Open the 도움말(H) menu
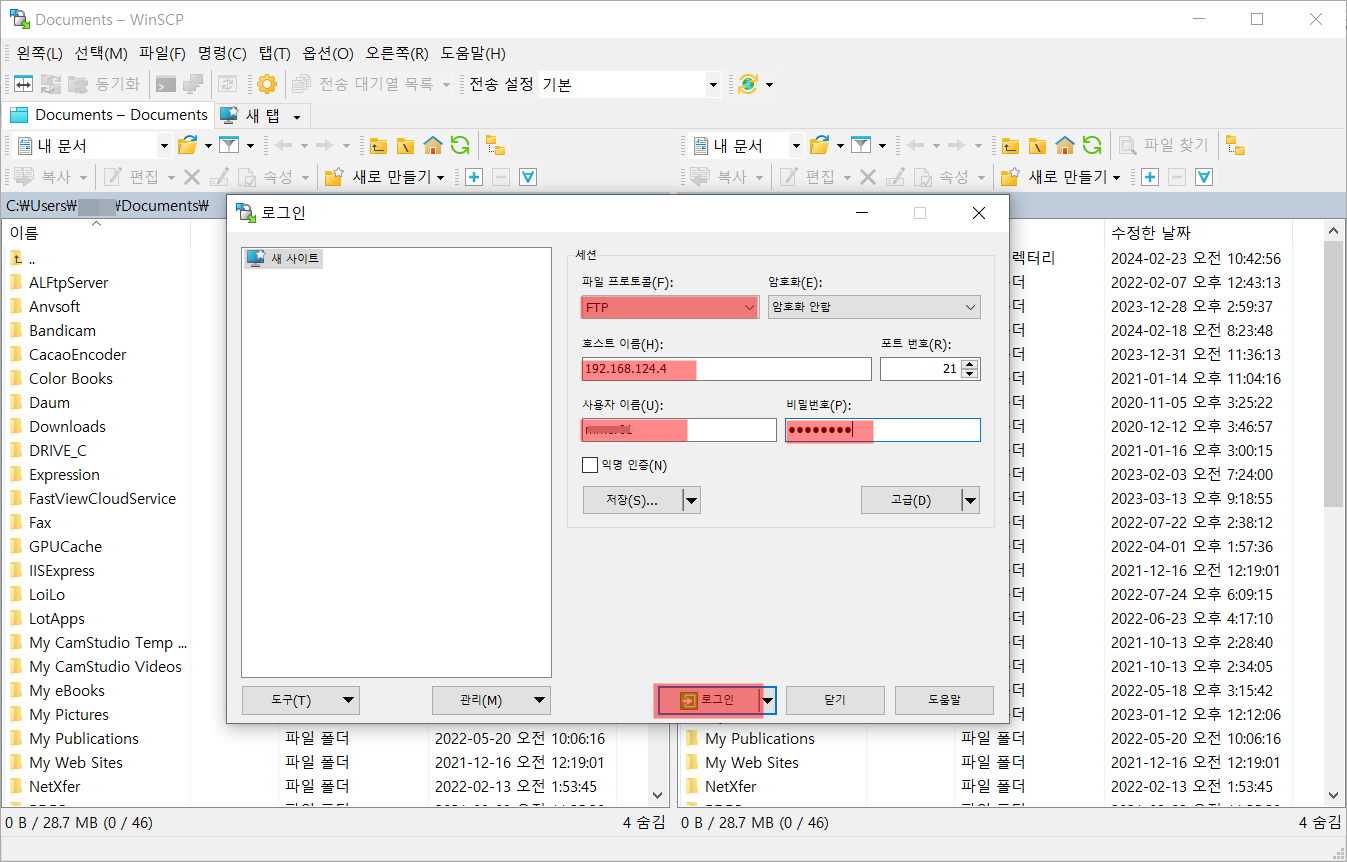 click(x=473, y=53)
